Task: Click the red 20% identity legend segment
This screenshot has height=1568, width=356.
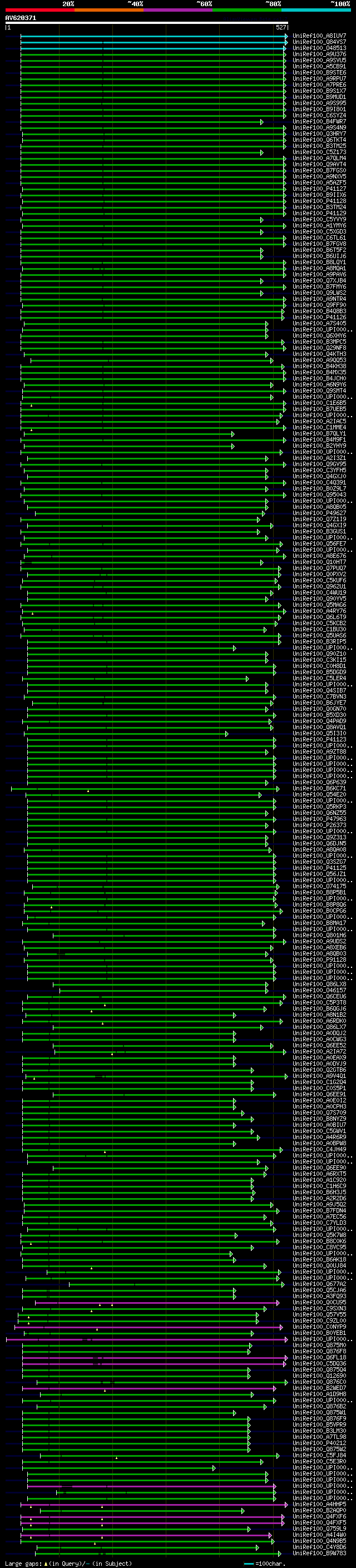Action: [39, 10]
